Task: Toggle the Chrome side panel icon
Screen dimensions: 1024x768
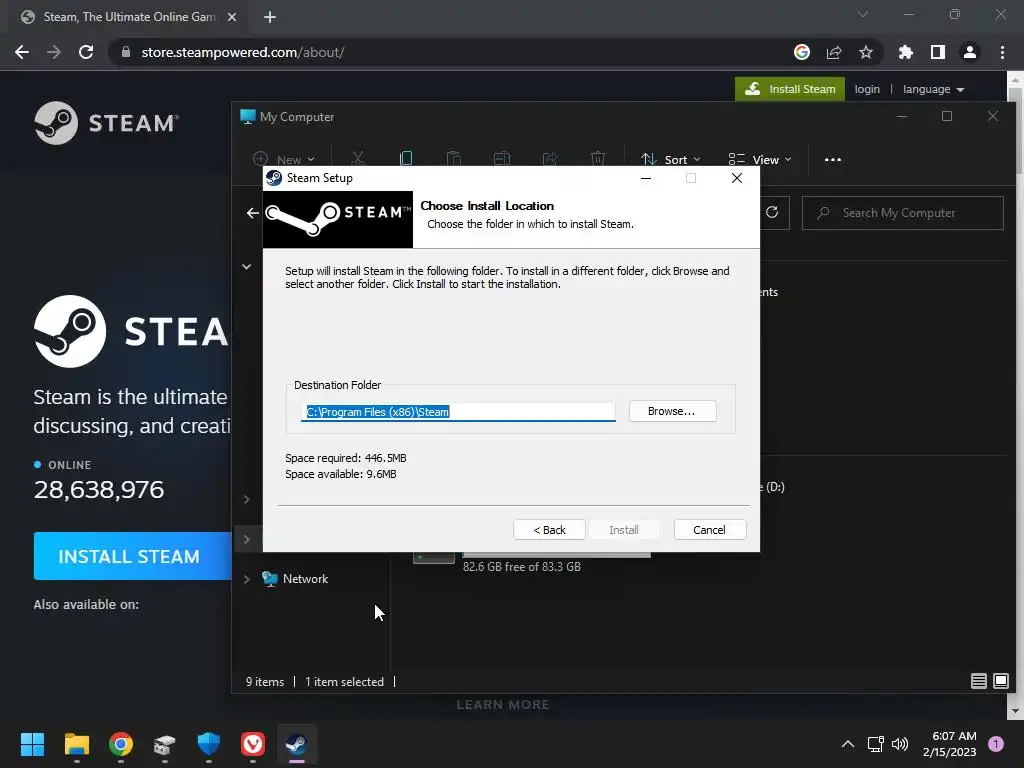Action: (938, 52)
